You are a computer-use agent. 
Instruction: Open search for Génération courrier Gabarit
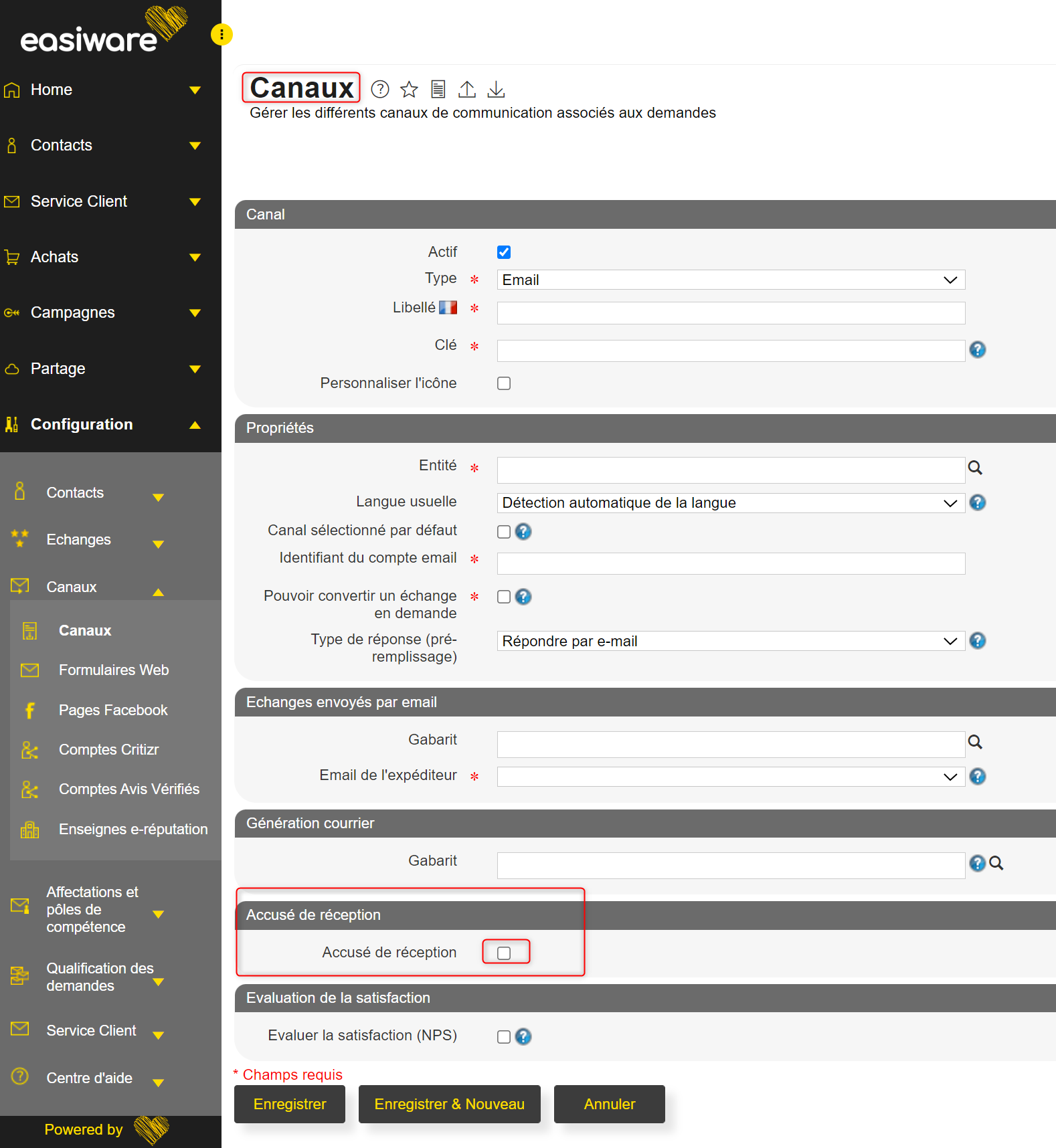click(x=996, y=864)
